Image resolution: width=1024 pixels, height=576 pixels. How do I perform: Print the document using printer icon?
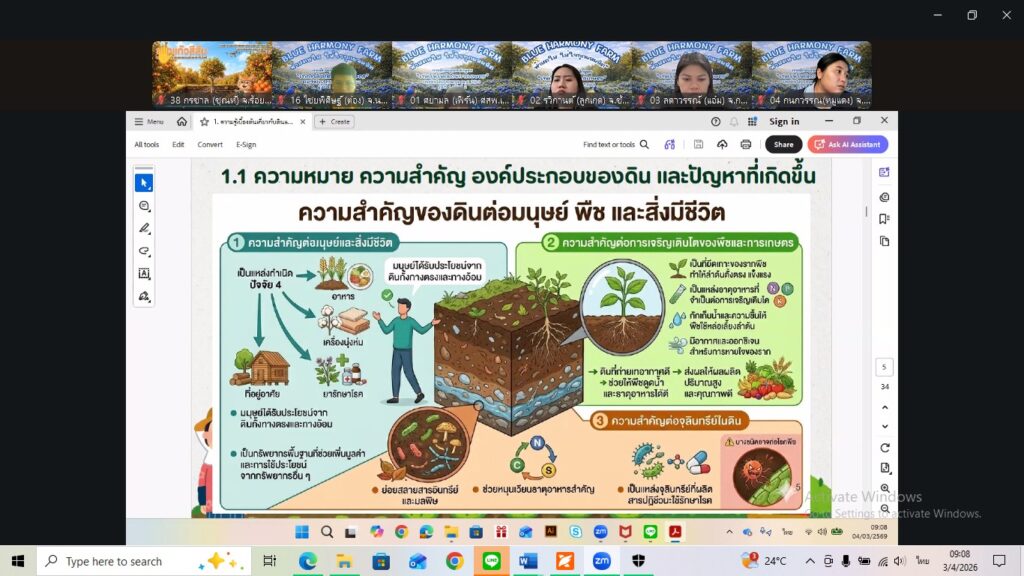(745, 144)
